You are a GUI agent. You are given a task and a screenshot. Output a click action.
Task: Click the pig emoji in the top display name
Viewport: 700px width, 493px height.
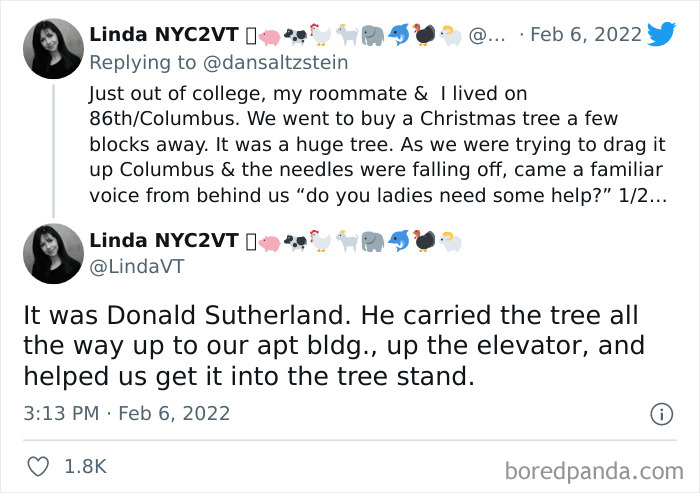[269, 36]
